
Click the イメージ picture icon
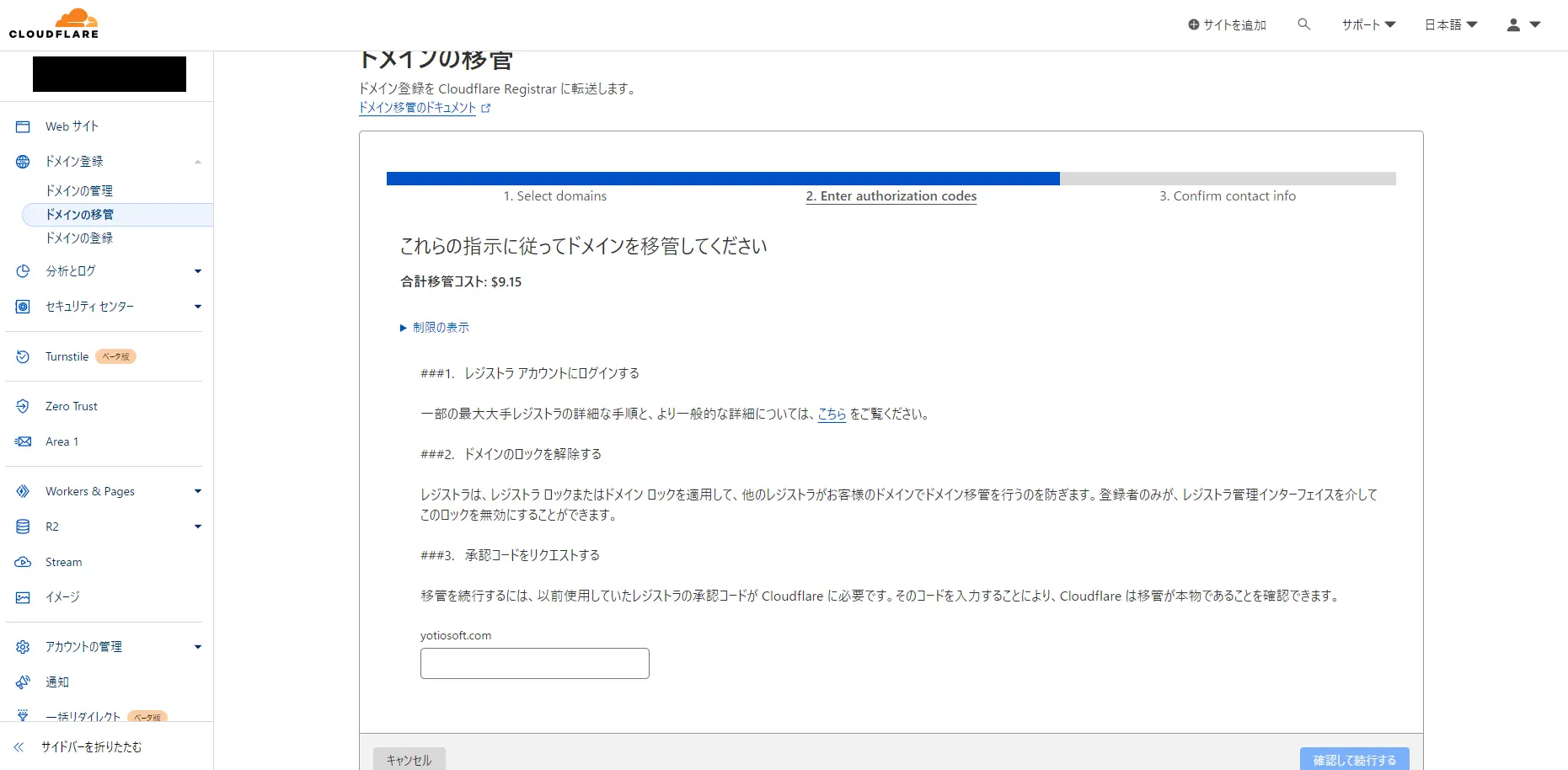tap(23, 597)
